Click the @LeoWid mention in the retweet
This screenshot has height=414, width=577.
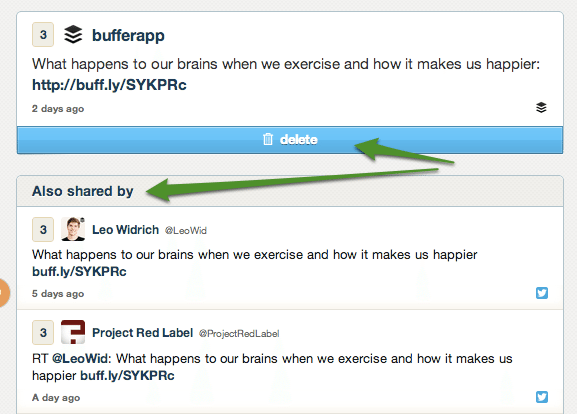click(x=81, y=358)
